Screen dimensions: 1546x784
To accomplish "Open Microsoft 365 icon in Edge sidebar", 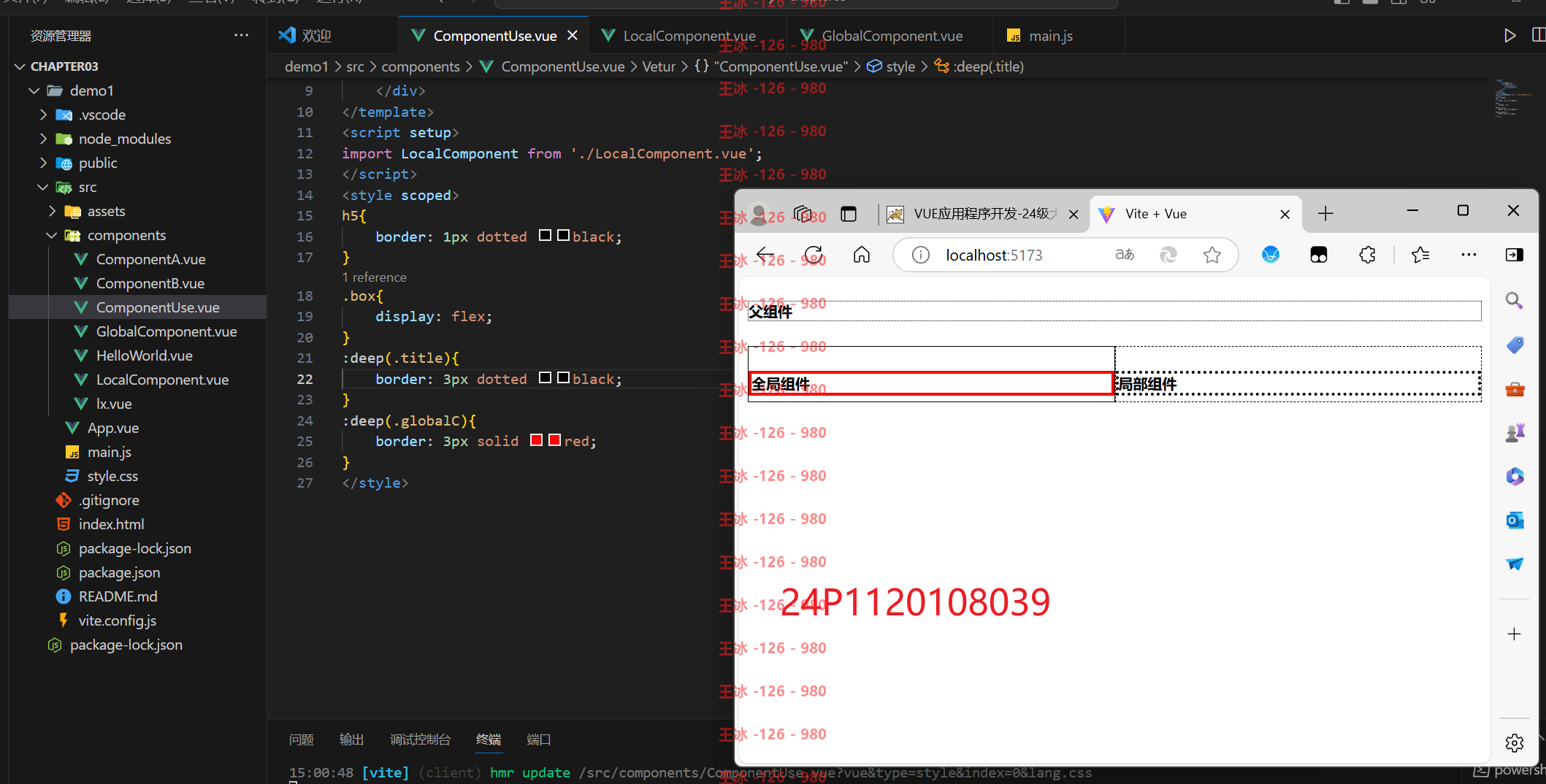I will (1515, 477).
